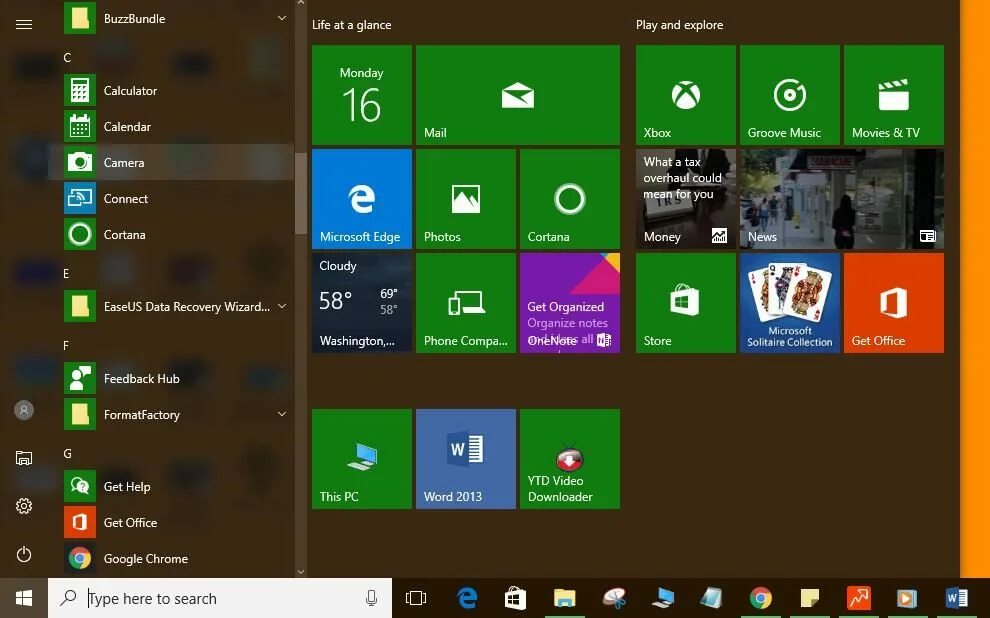Open the YTD Video Downloader tile

(x=570, y=459)
